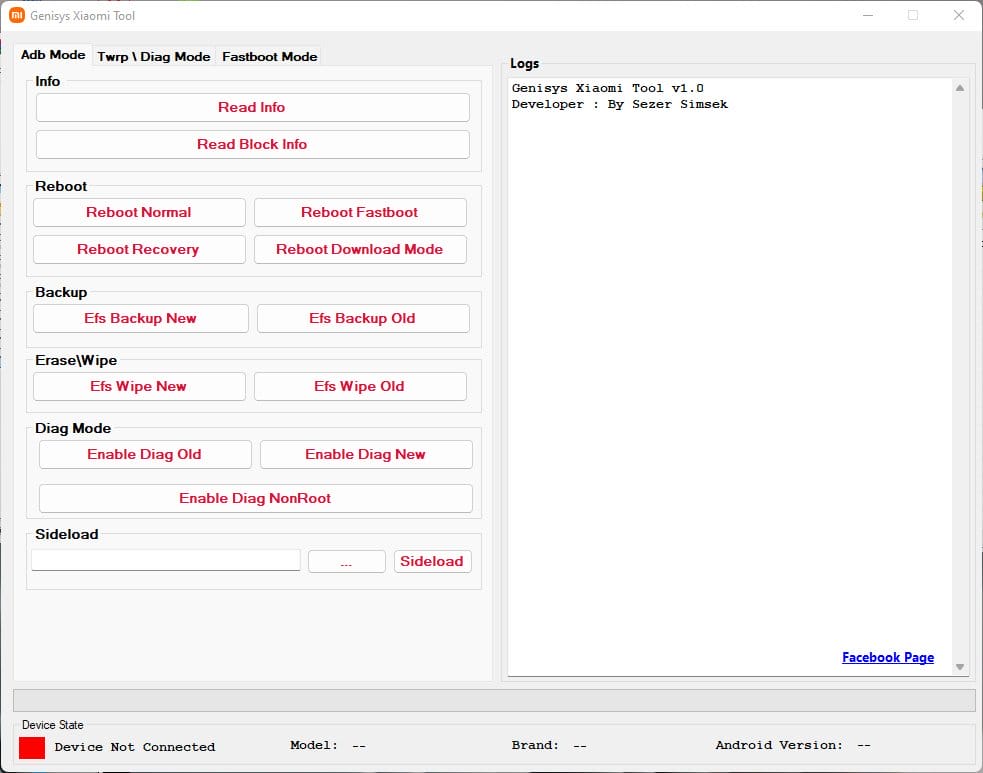Click the Read Info button
The image size is (983, 773).
point(252,107)
